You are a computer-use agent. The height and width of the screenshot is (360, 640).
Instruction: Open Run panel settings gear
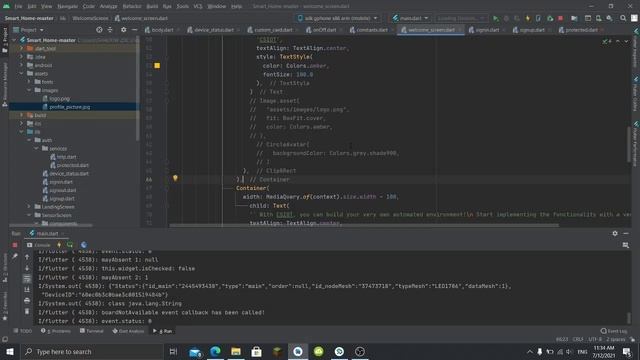615,233
